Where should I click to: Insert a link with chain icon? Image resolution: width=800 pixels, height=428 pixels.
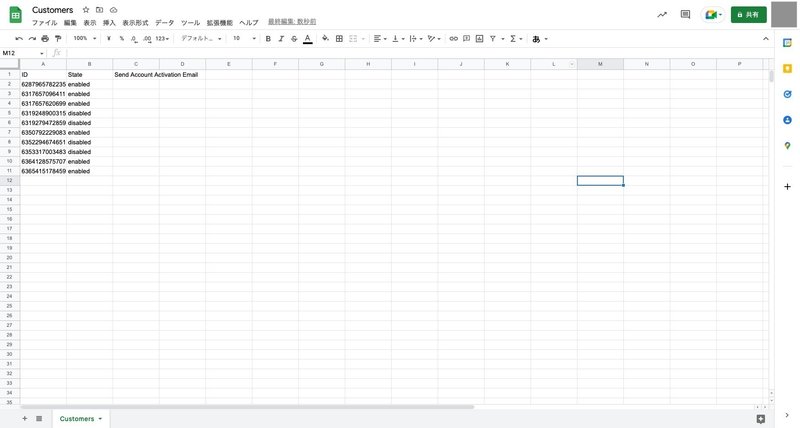(x=453, y=39)
